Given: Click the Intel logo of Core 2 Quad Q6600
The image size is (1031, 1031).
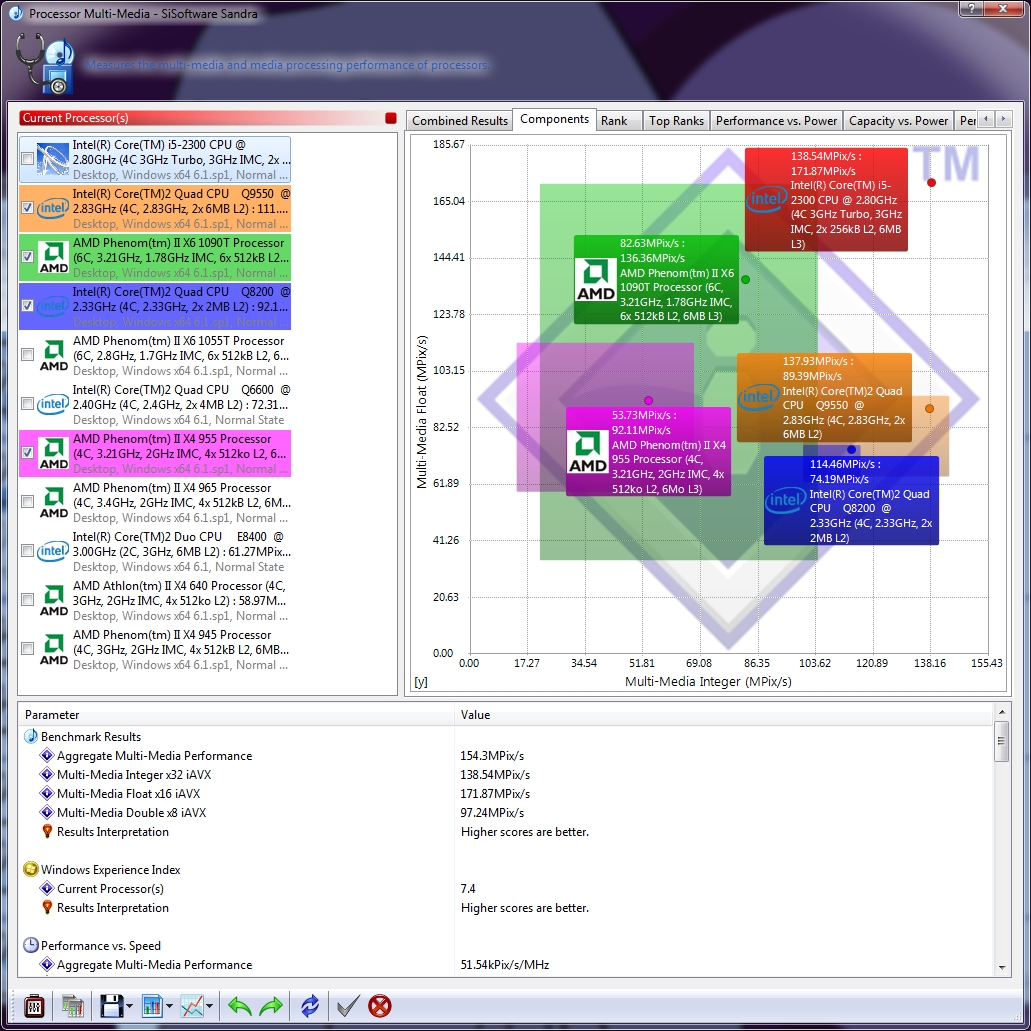Looking at the screenshot, I should click(53, 404).
